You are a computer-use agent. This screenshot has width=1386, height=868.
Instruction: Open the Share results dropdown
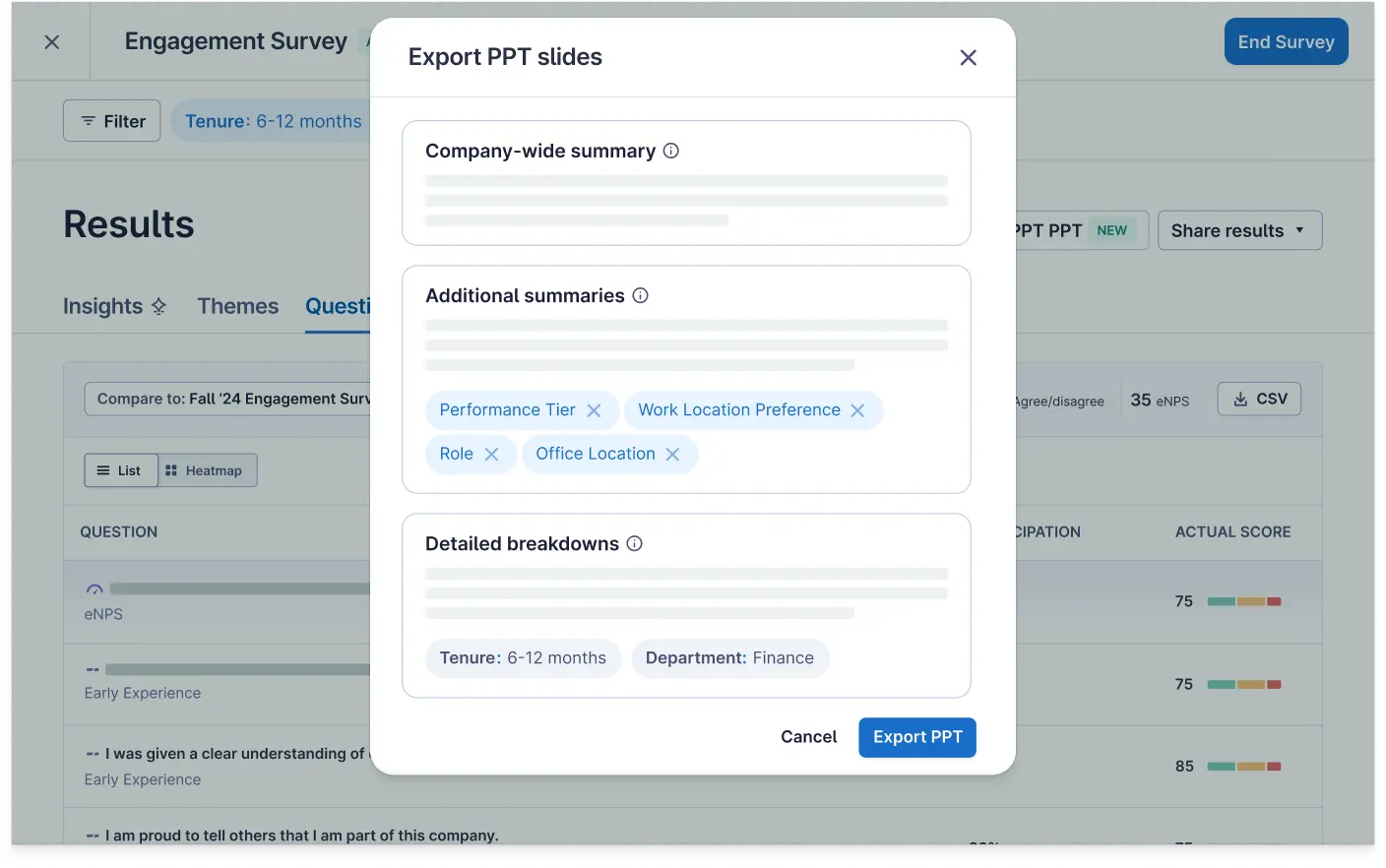[x=1239, y=230]
